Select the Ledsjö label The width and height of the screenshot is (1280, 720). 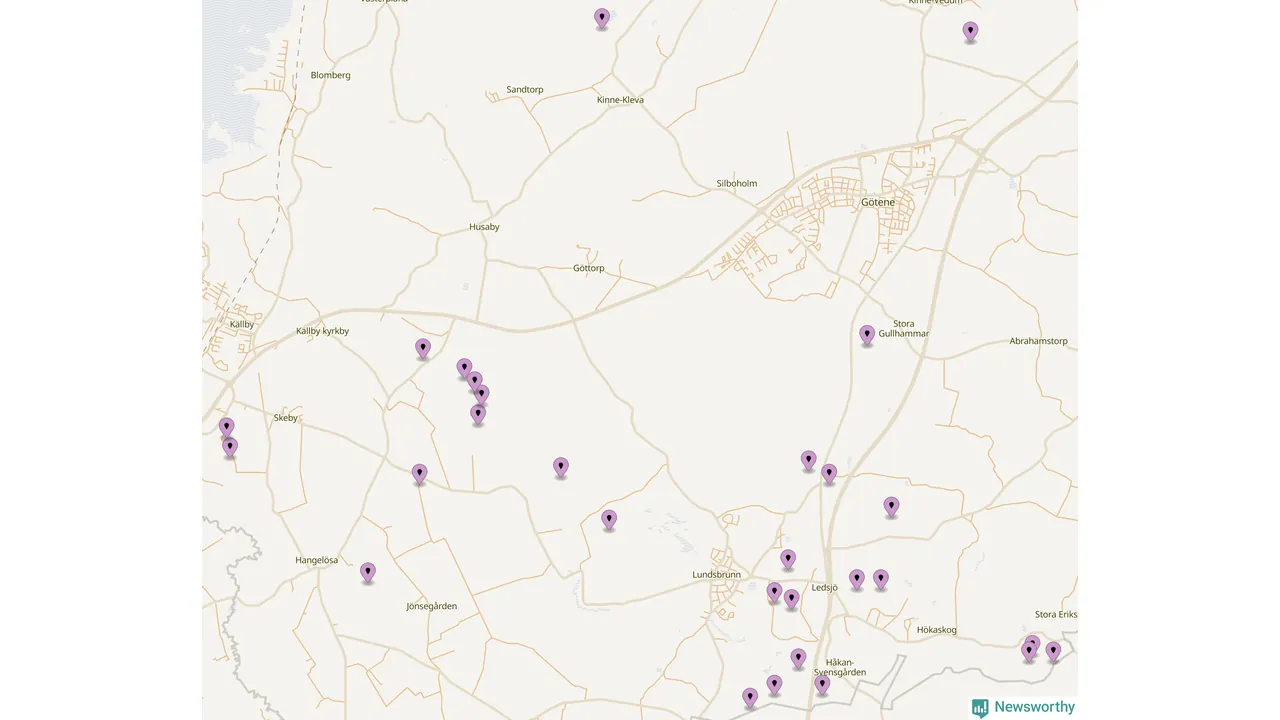(825, 587)
